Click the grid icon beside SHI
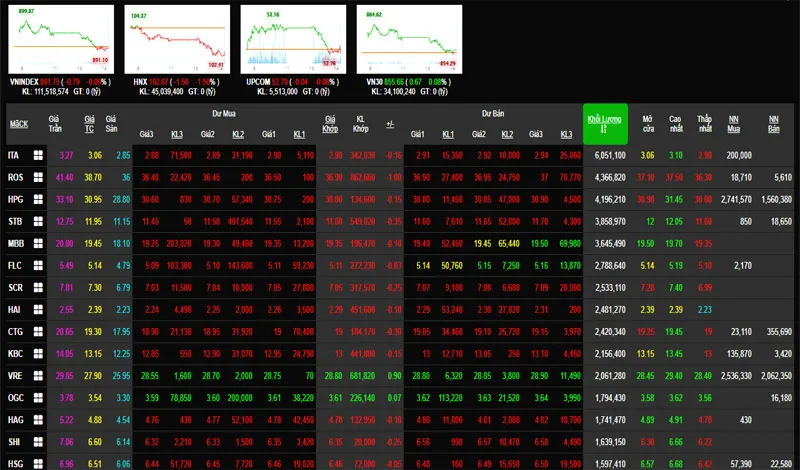This screenshot has height=470, width=800. pos(38,442)
